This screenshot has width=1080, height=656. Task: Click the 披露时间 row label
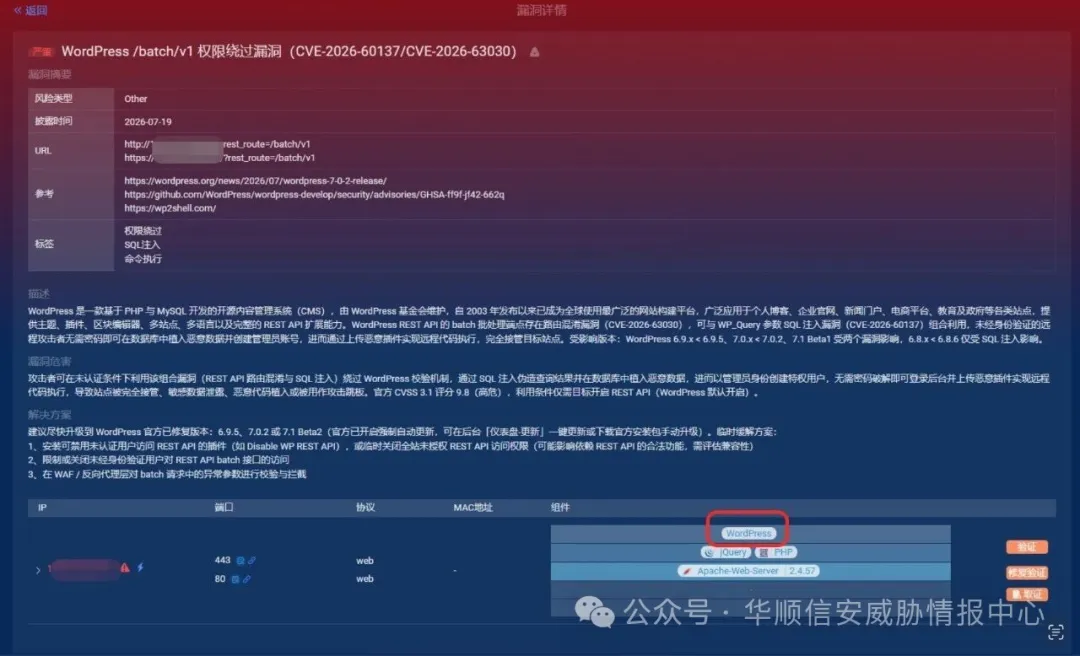click(x=53, y=121)
